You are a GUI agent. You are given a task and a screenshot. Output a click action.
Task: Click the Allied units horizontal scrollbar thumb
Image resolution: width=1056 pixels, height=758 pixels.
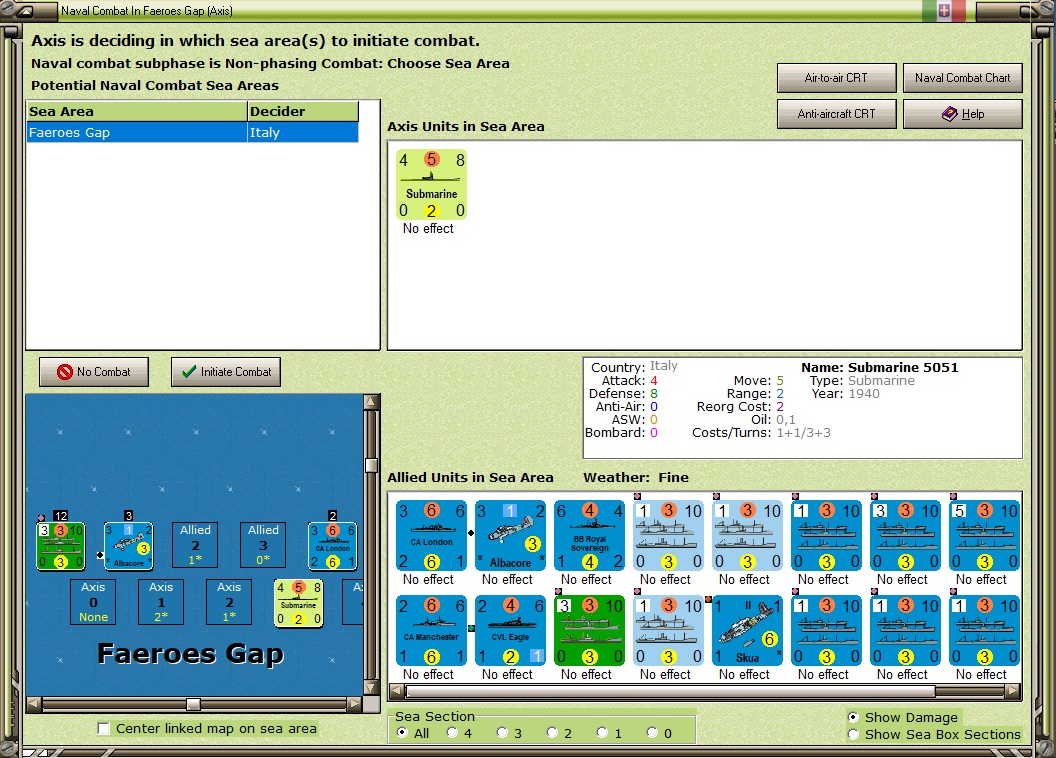[671, 691]
